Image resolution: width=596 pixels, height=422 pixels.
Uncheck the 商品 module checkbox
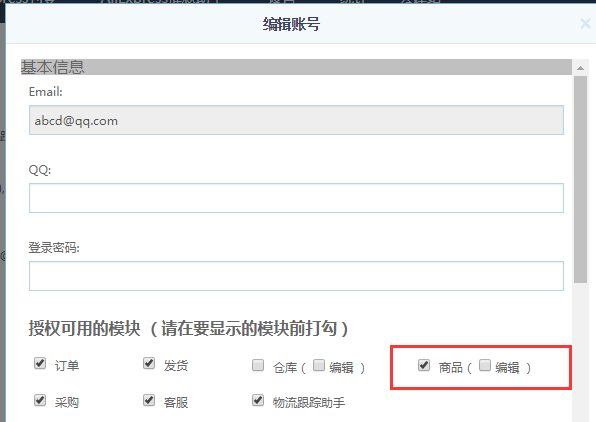[x=424, y=365]
